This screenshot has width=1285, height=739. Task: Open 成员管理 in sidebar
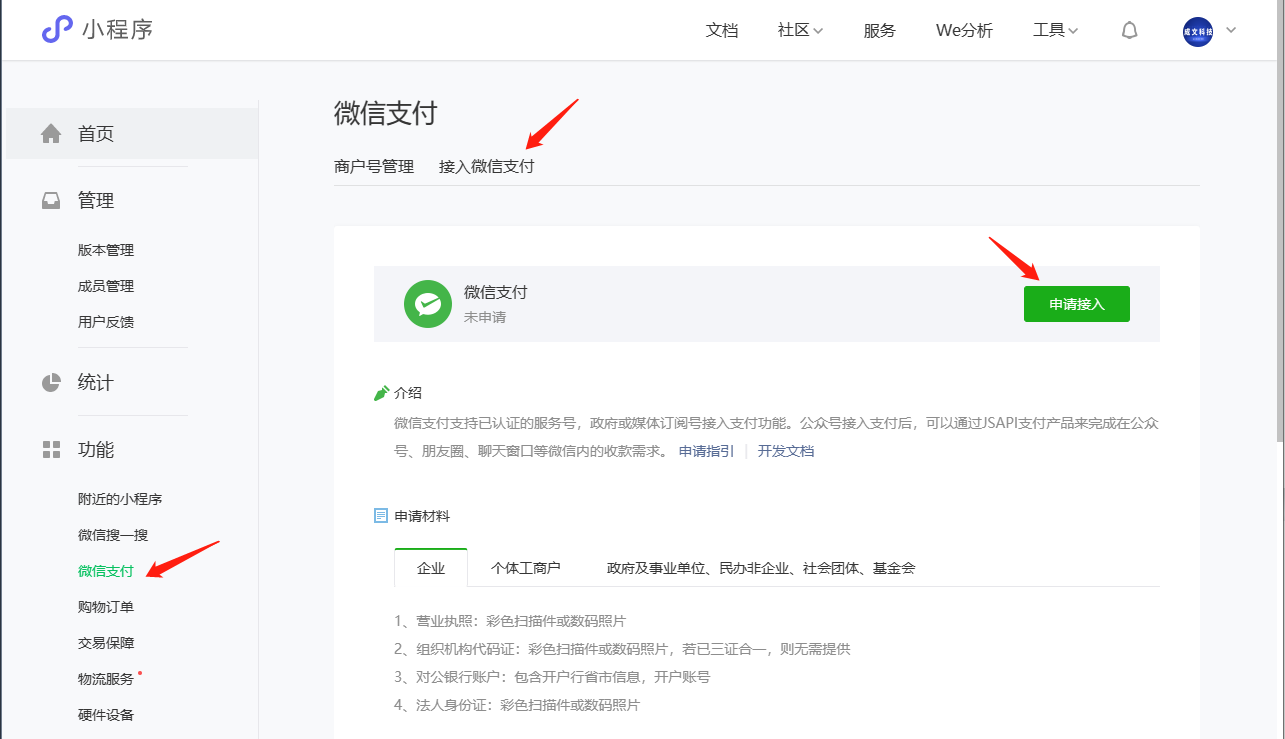tap(106, 286)
